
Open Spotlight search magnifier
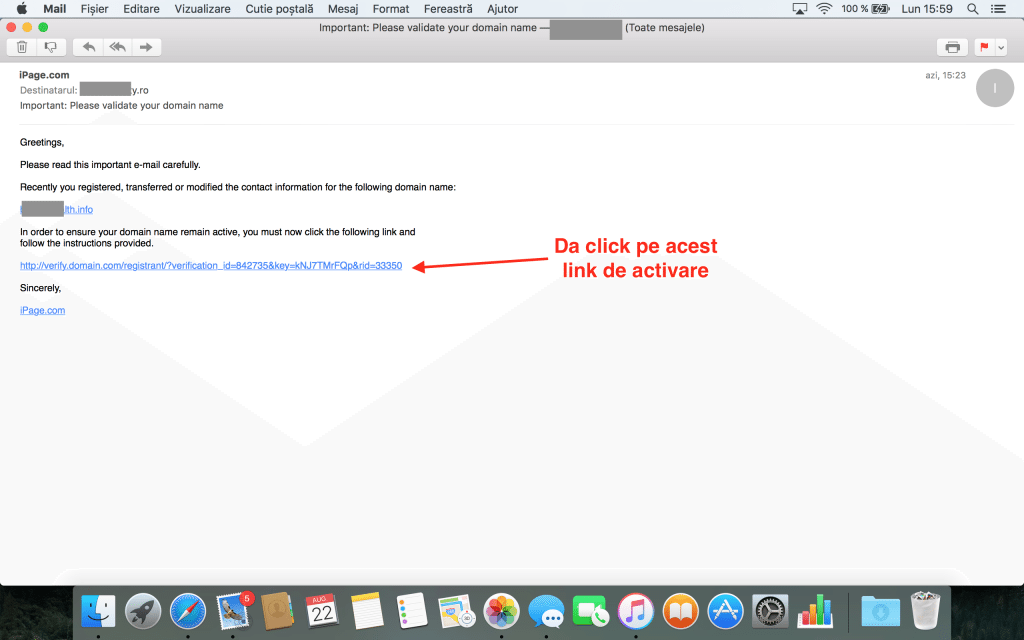click(972, 8)
